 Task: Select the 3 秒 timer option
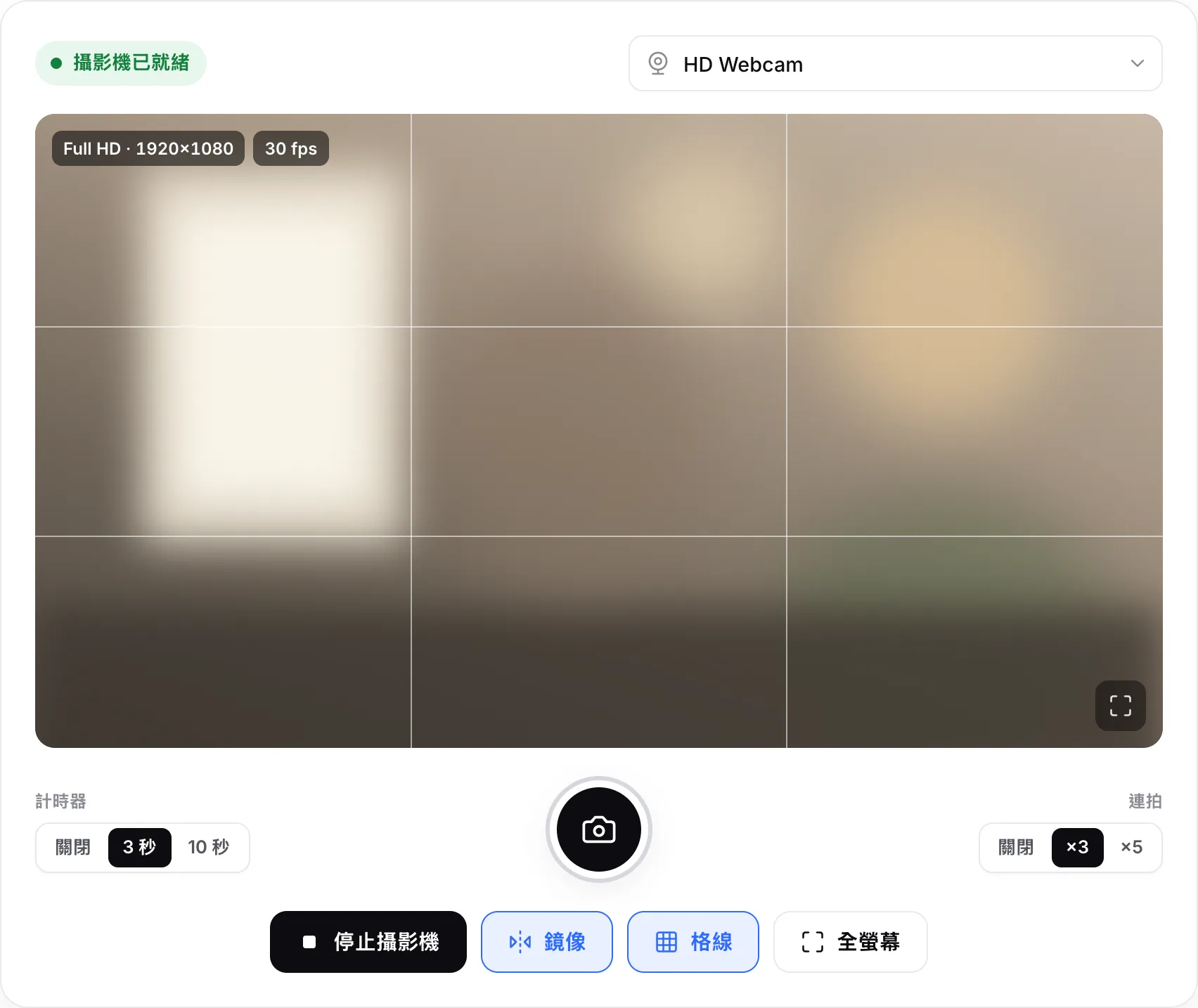point(139,848)
